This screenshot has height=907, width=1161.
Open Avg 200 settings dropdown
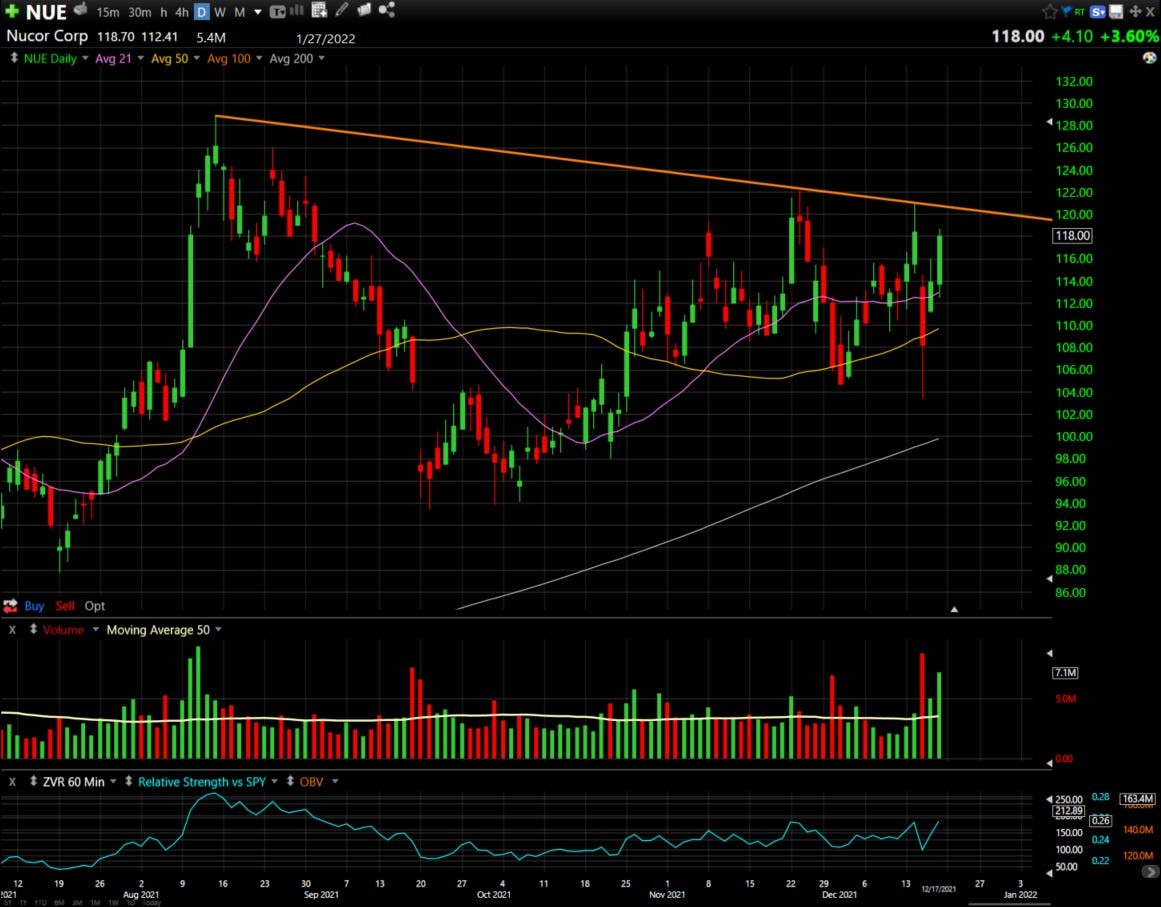tap(321, 58)
